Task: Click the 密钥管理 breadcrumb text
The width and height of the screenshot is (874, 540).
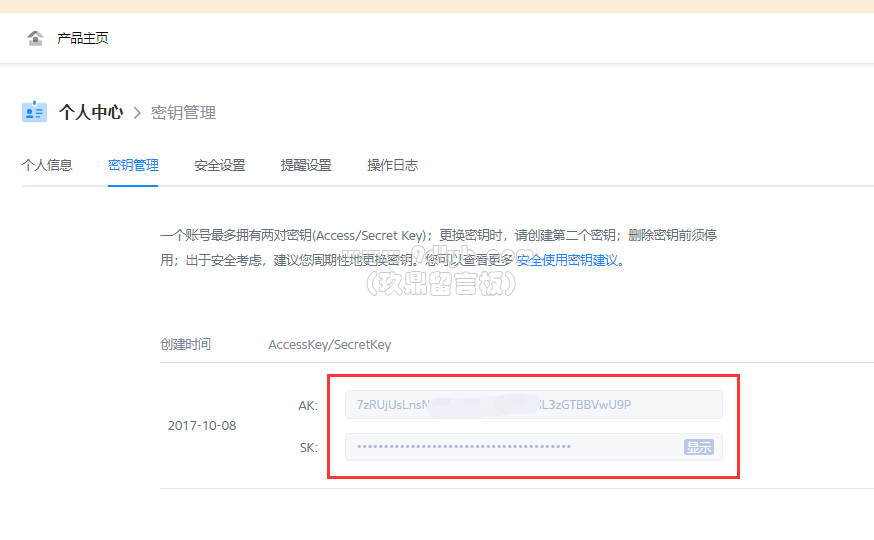Action: tap(183, 113)
